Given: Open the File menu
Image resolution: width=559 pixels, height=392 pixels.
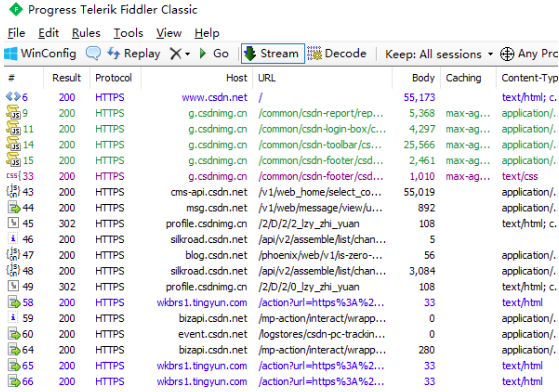Looking at the screenshot, I should [x=16, y=33].
